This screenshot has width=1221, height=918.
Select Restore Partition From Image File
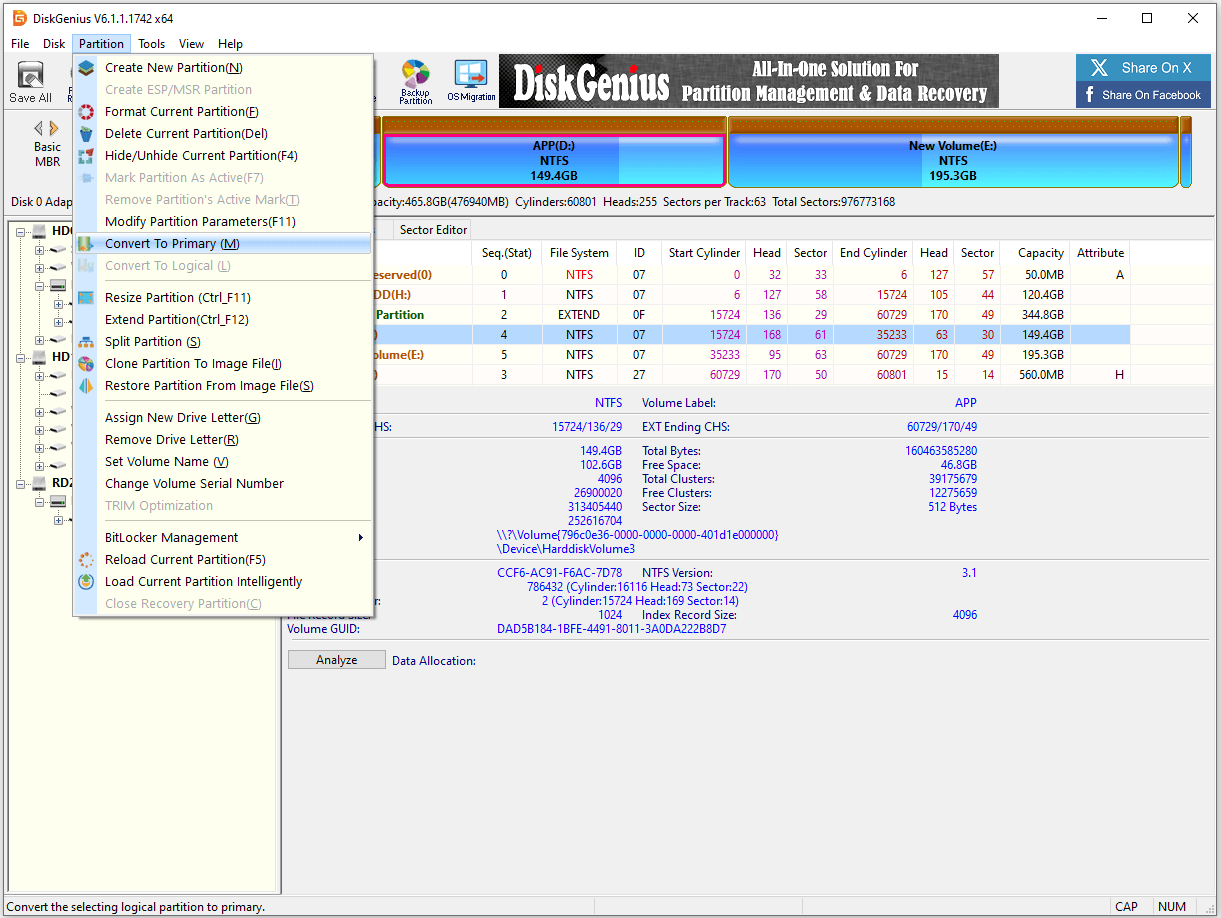pyautogui.click(x=222, y=386)
